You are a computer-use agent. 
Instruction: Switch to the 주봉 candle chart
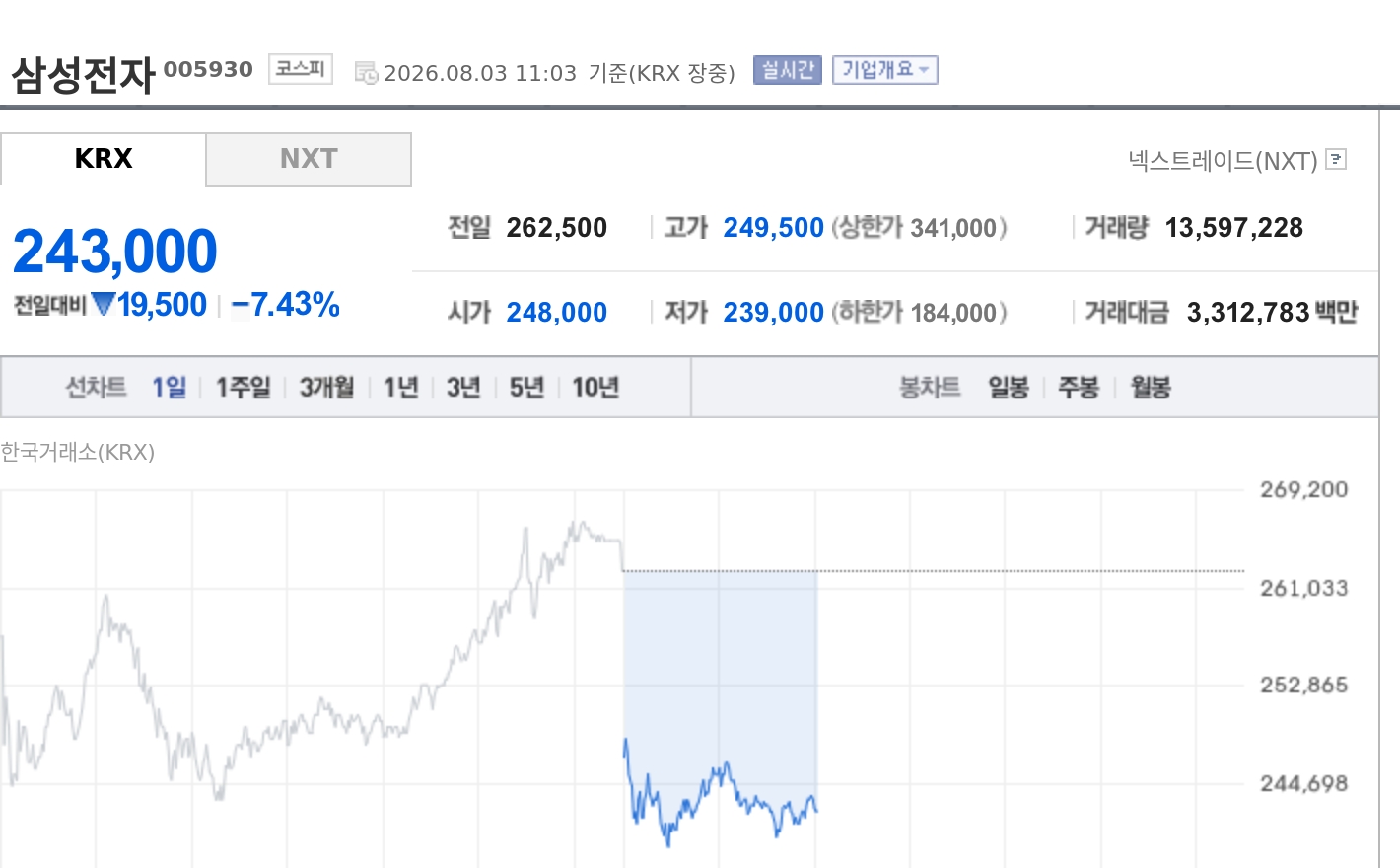pyautogui.click(x=1079, y=387)
